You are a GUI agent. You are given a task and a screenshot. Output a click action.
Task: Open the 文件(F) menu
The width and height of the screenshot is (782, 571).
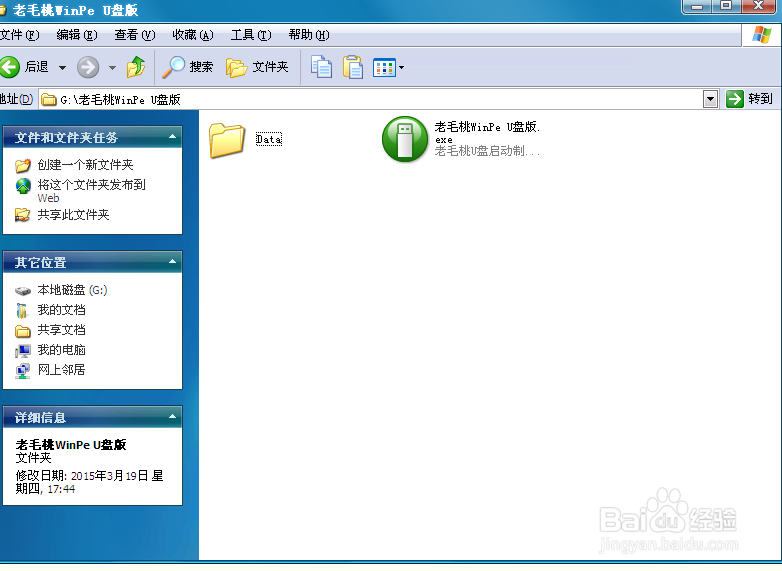coord(19,35)
